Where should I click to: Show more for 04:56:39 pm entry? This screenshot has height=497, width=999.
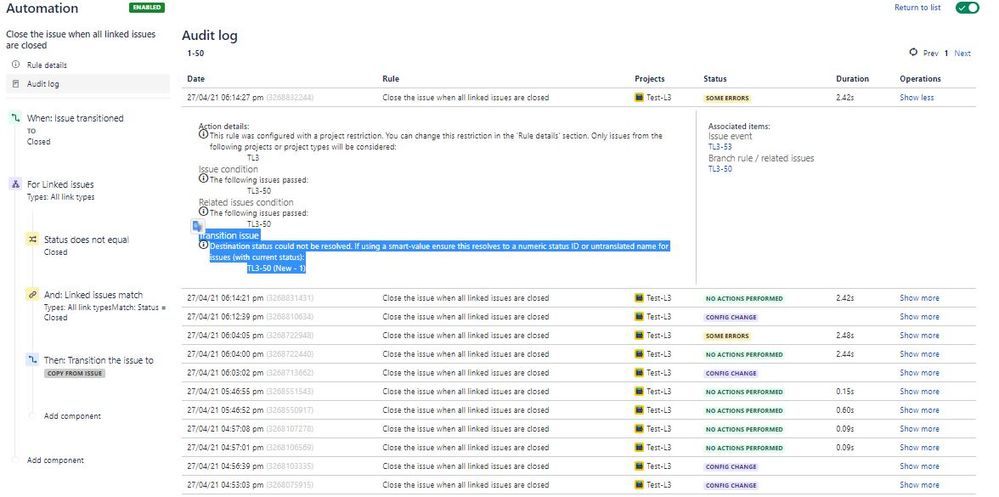click(x=919, y=466)
